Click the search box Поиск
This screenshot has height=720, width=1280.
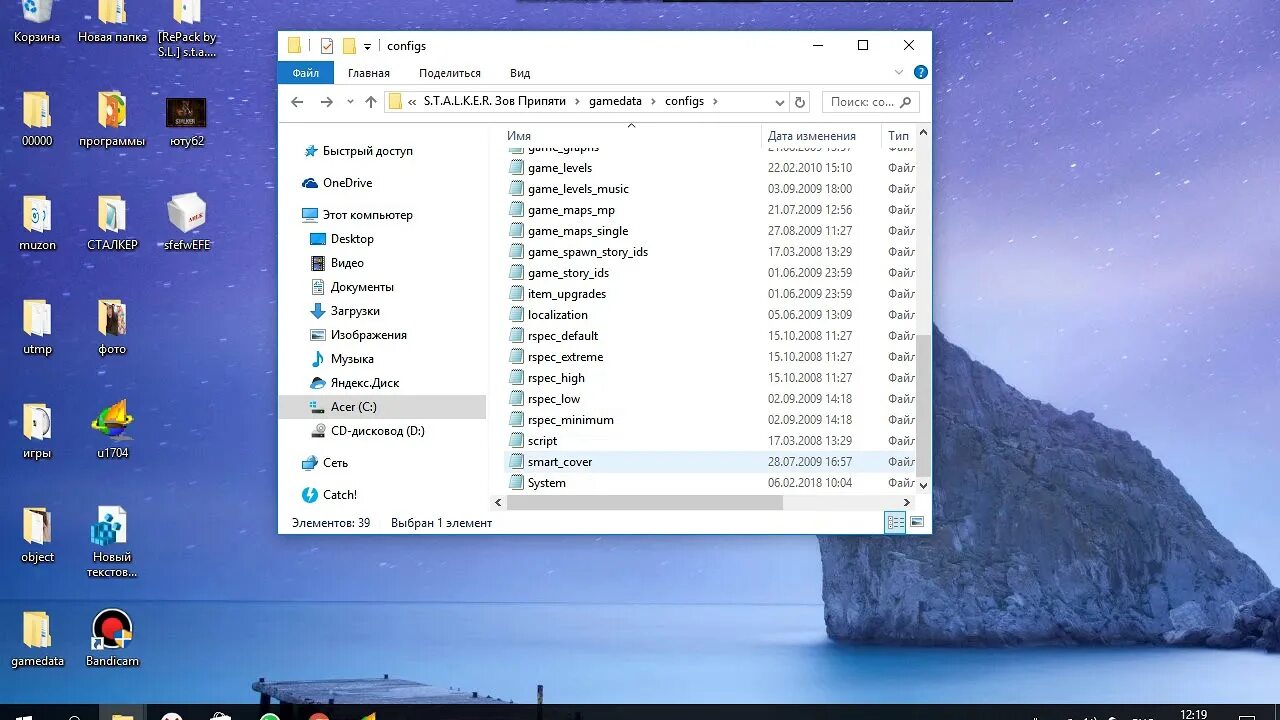click(870, 102)
